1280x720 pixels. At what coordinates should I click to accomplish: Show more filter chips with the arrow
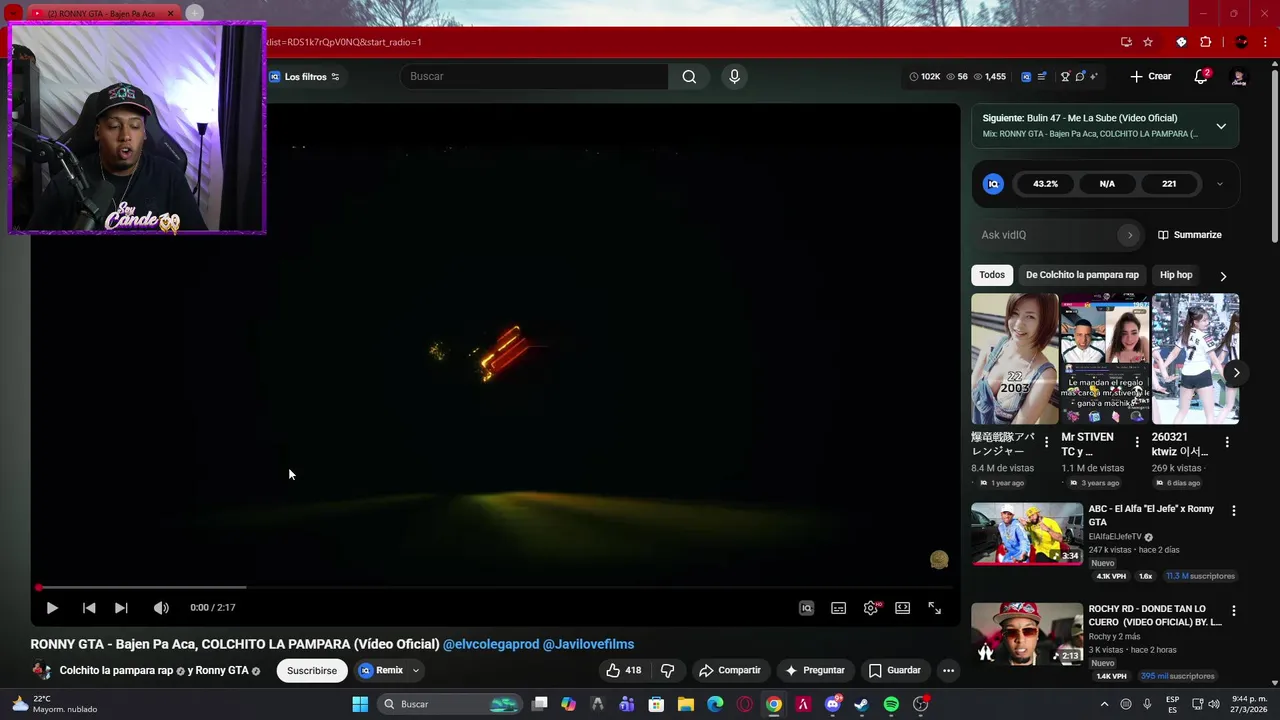tap(1223, 276)
